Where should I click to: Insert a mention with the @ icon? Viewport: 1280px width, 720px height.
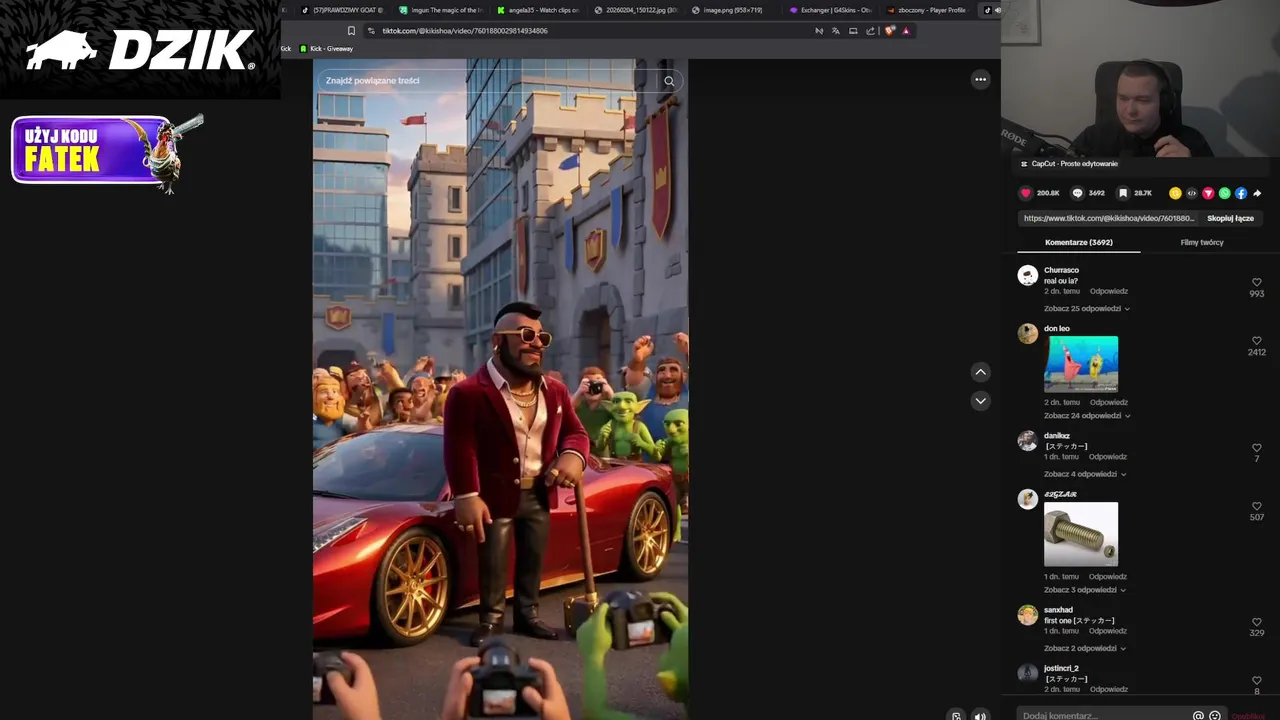click(1198, 716)
